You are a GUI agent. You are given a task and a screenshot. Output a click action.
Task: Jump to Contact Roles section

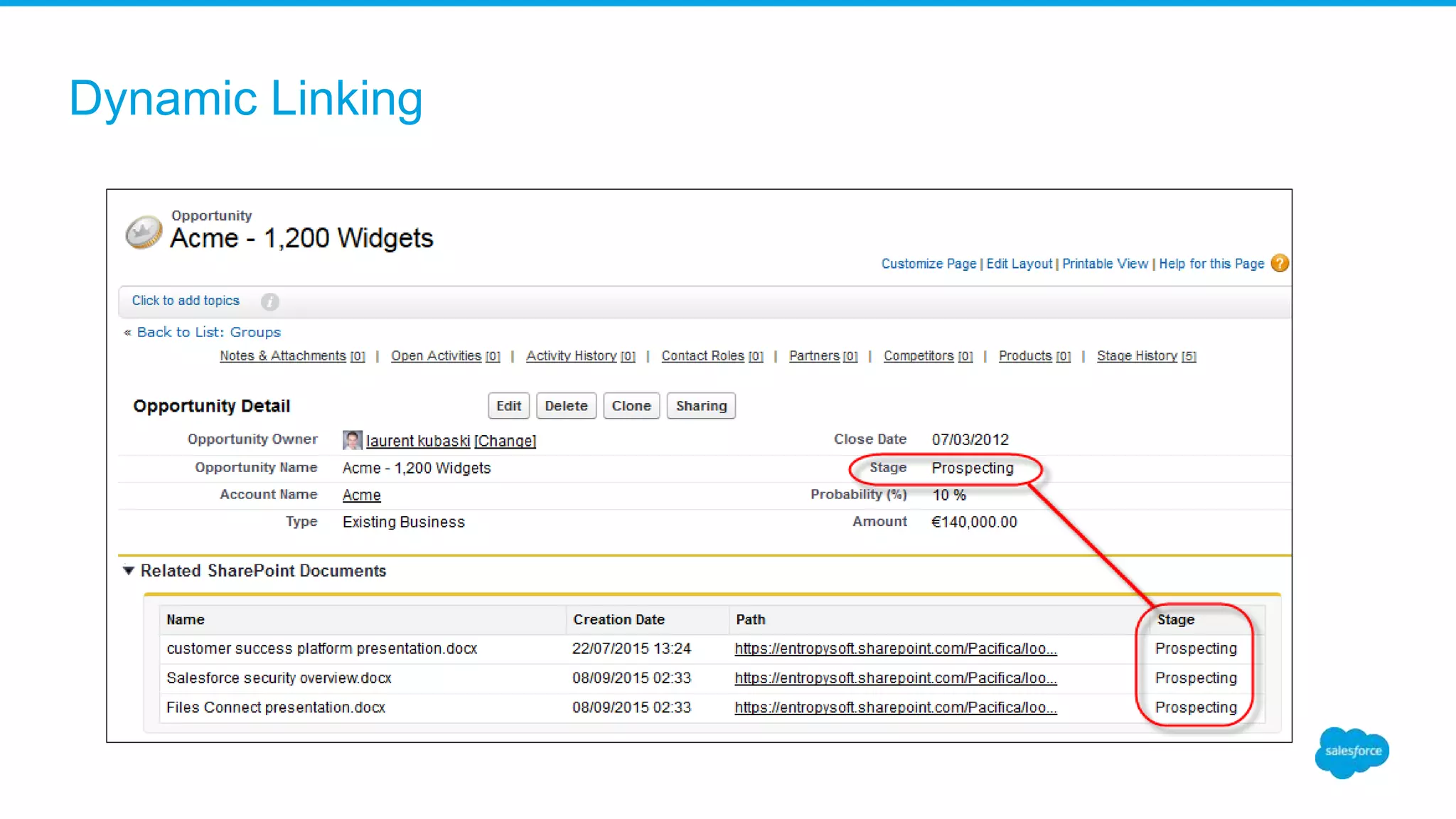click(x=712, y=355)
